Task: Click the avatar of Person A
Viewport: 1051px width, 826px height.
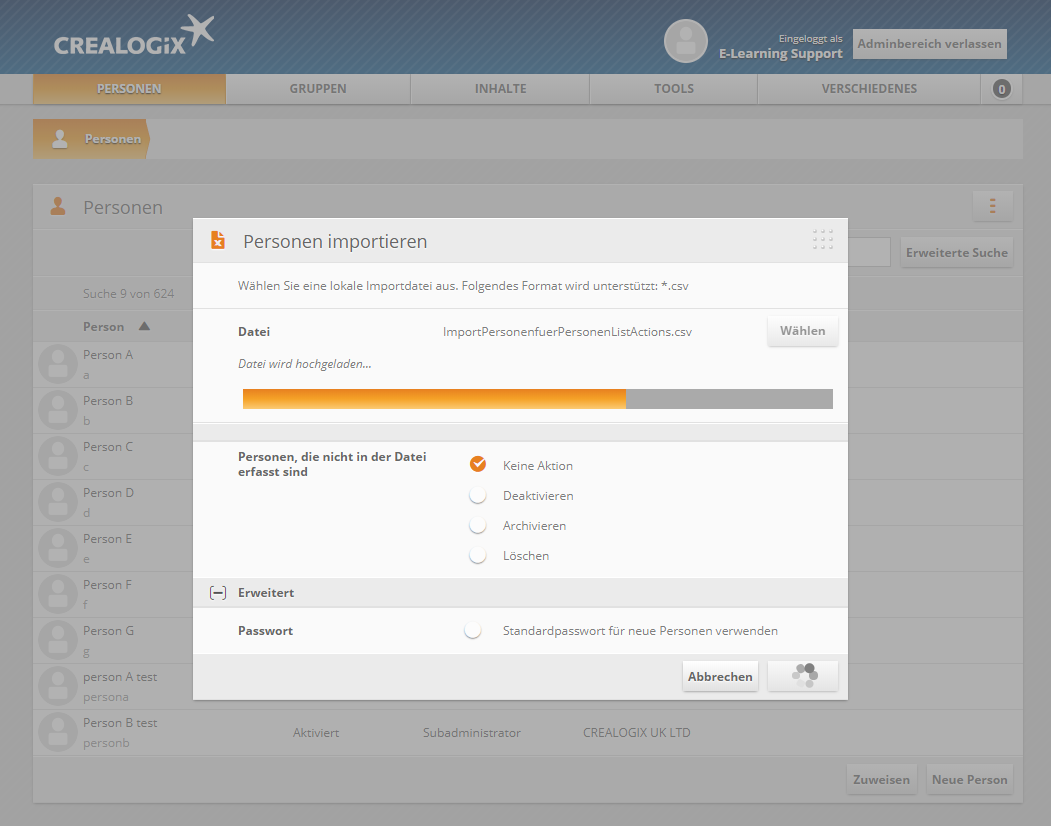Action: (x=57, y=364)
